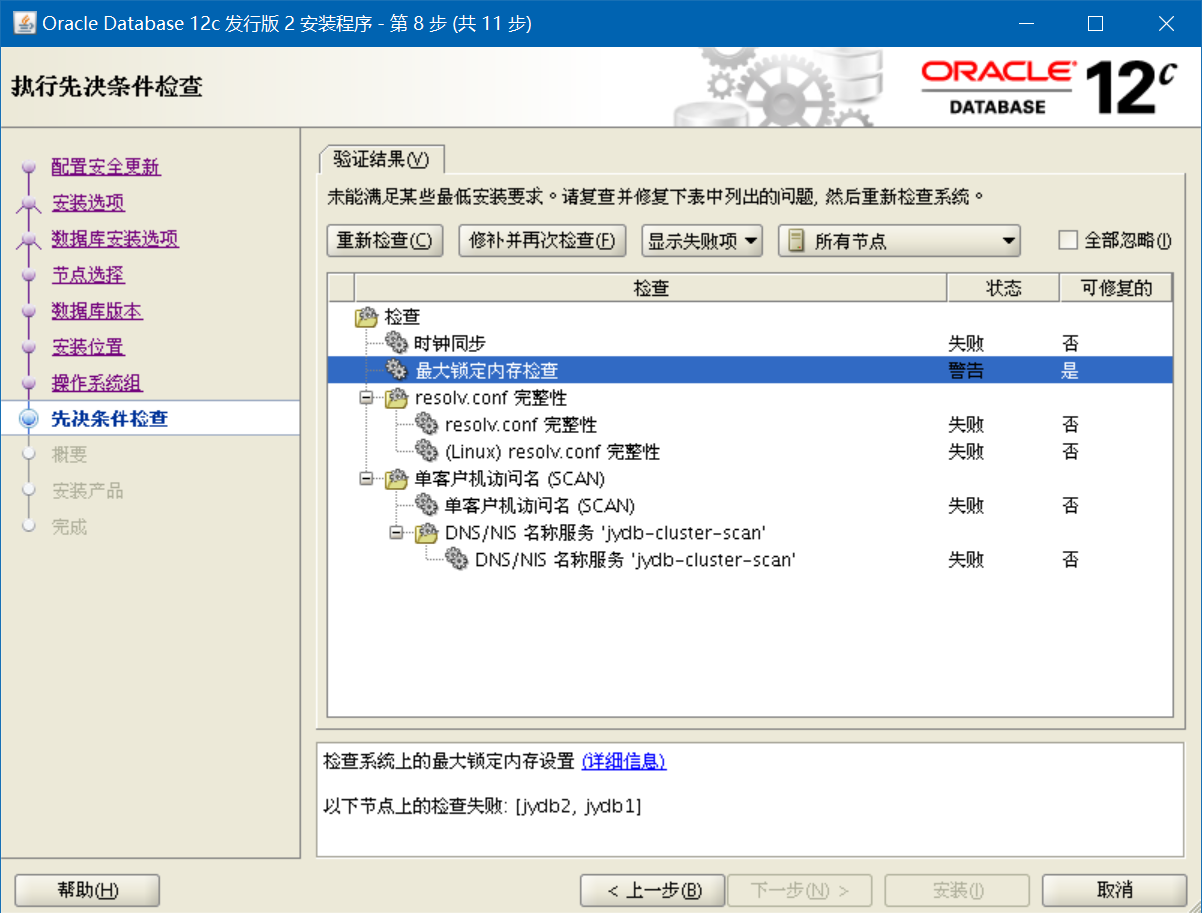Go to 数据库版本 step
1202x913 pixels.
(97, 311)
